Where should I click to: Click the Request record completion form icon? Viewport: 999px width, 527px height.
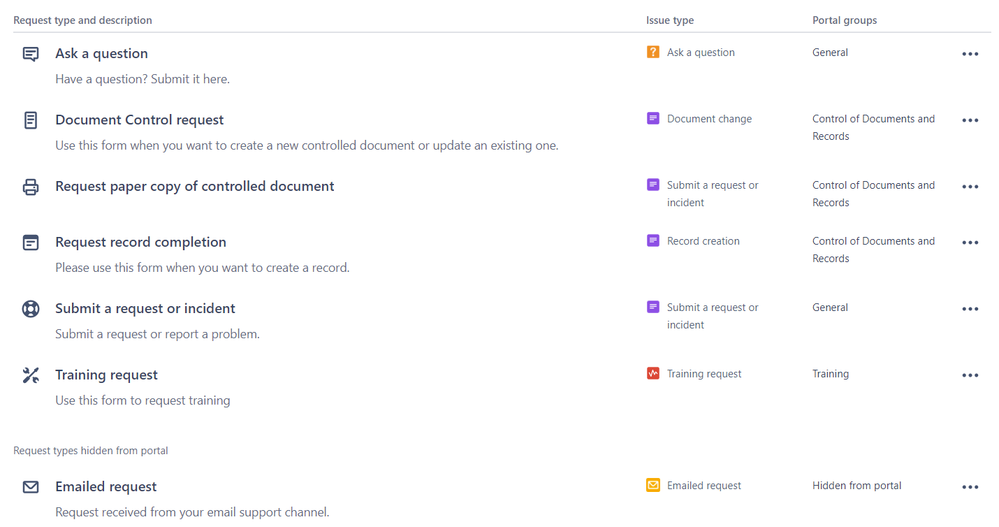click(x=31, y=243)
